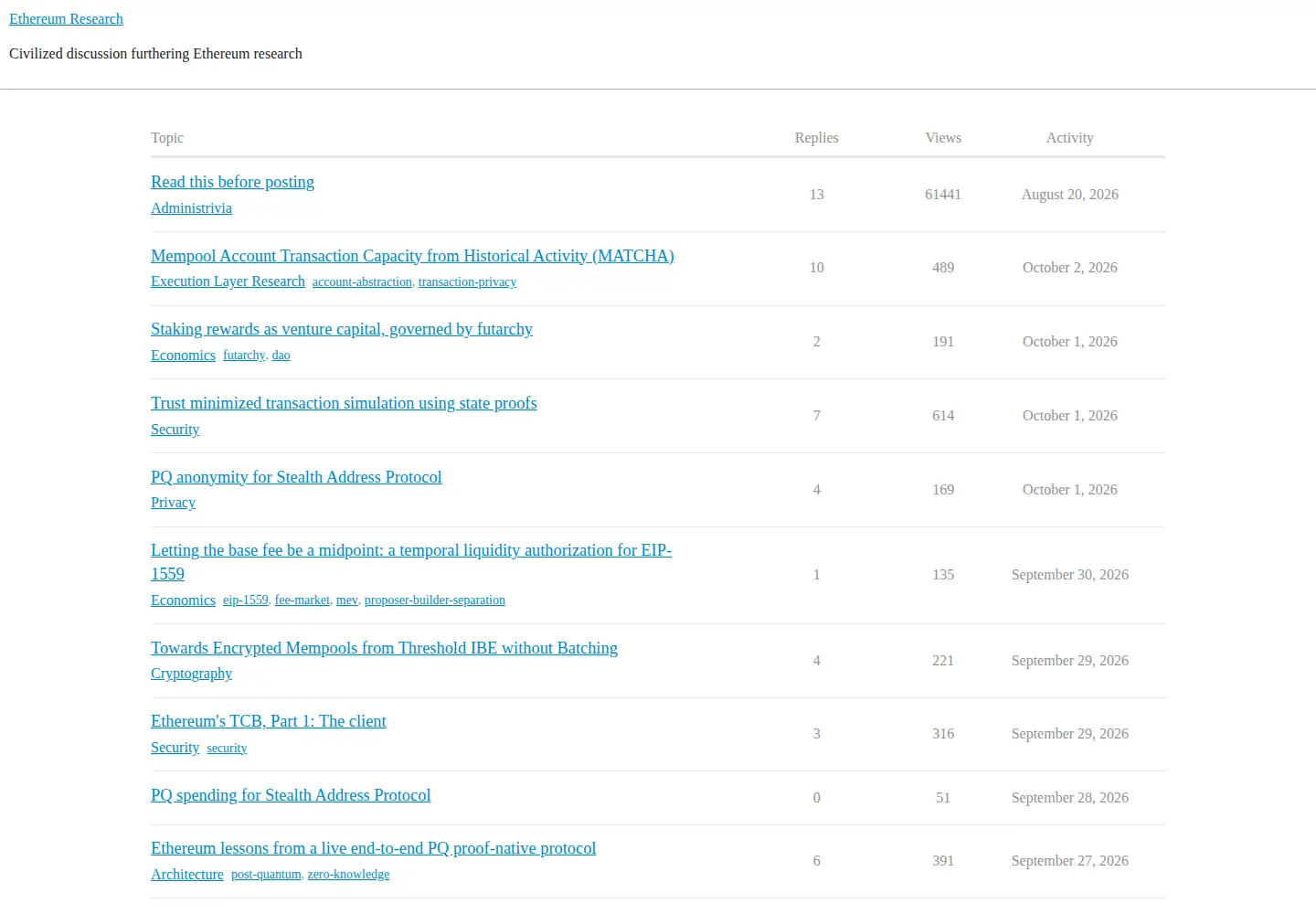Open "Ethereum's TCB, Part 1" topic
This screenshot has height=914, width=1316.
[x=268, y=721]
